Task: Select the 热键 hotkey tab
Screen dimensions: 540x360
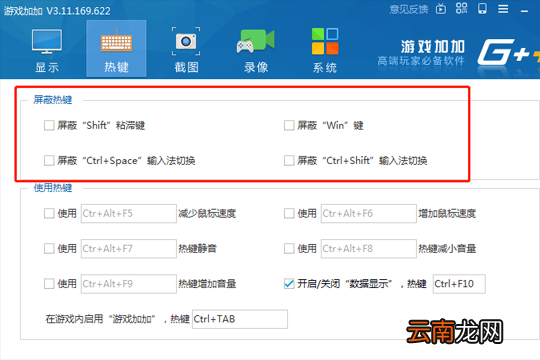Action: (116, 49)
